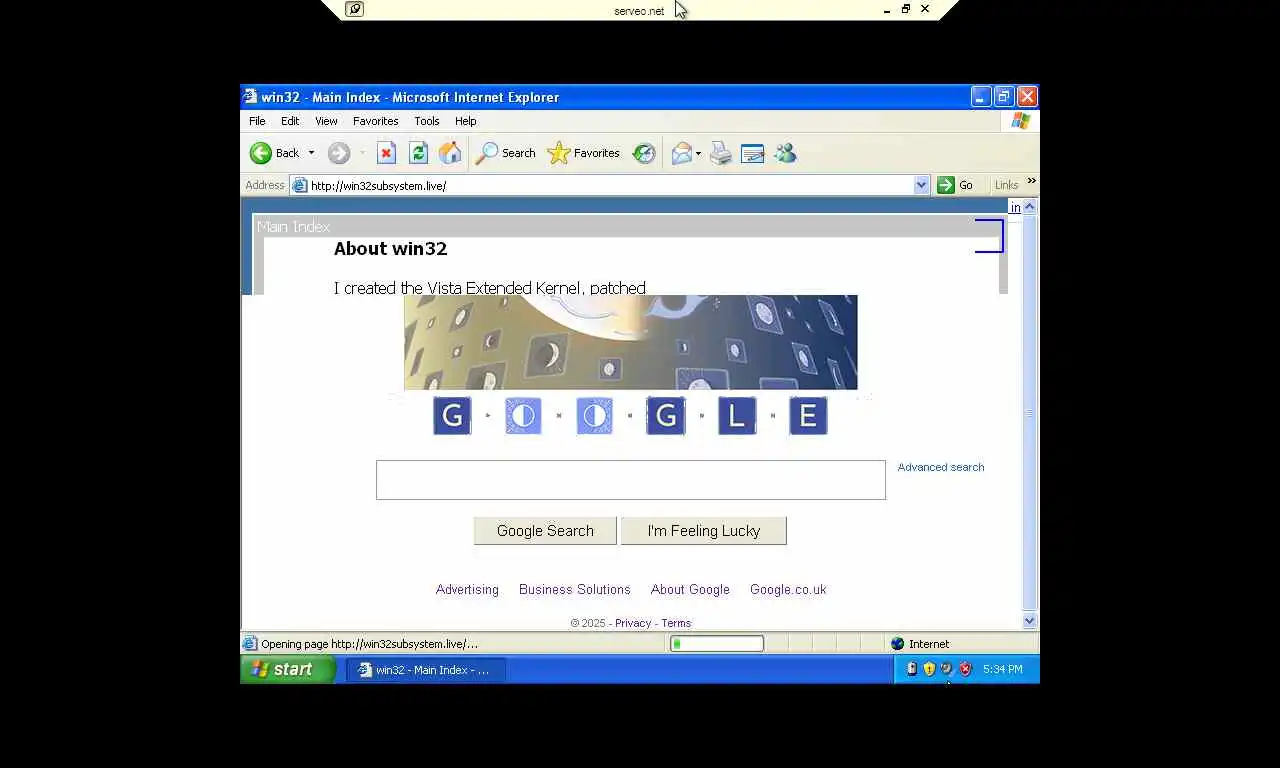The image size is (1280, 768).
Task: Expand the Links toolbar chevron
Action: (x=1031, y=181)
